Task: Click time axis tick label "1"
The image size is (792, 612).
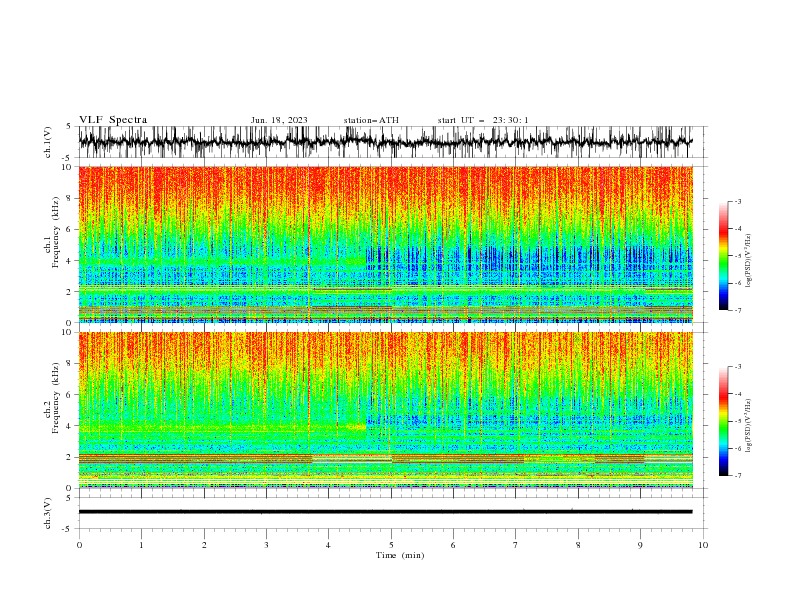Action: coord(141,545)
